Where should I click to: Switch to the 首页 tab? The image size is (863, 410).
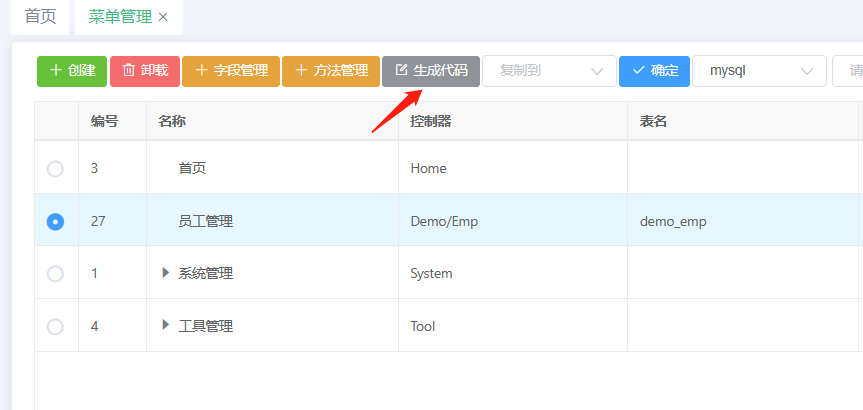click(x=40, y=17)
